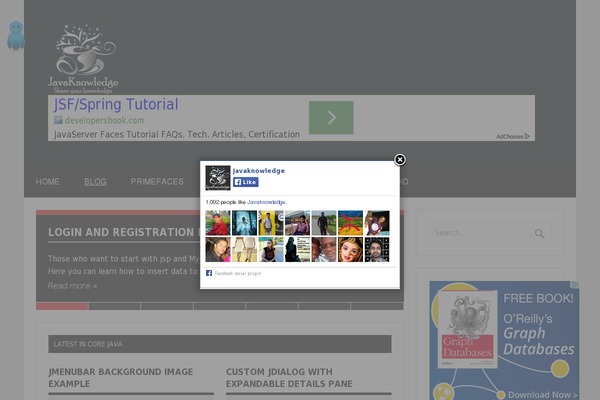Select the second slider indicator segment
Viewport: 600px width, 400px height.
click(114, 306)
